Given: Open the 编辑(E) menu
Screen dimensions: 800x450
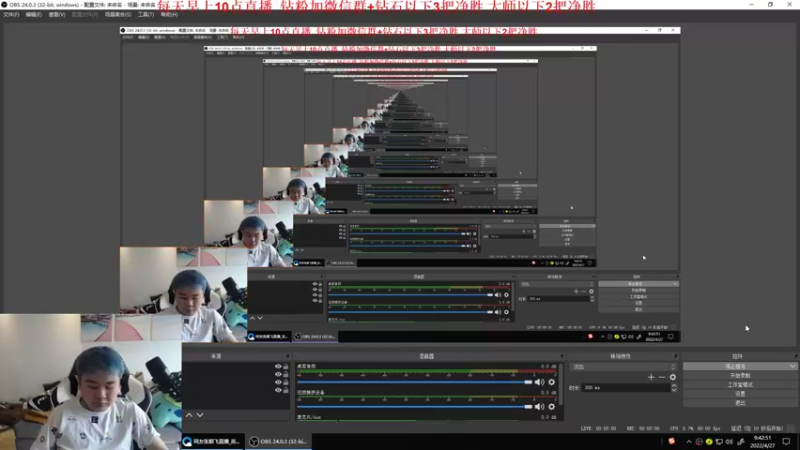Looking at the screenshot, I should pos(34,15).
